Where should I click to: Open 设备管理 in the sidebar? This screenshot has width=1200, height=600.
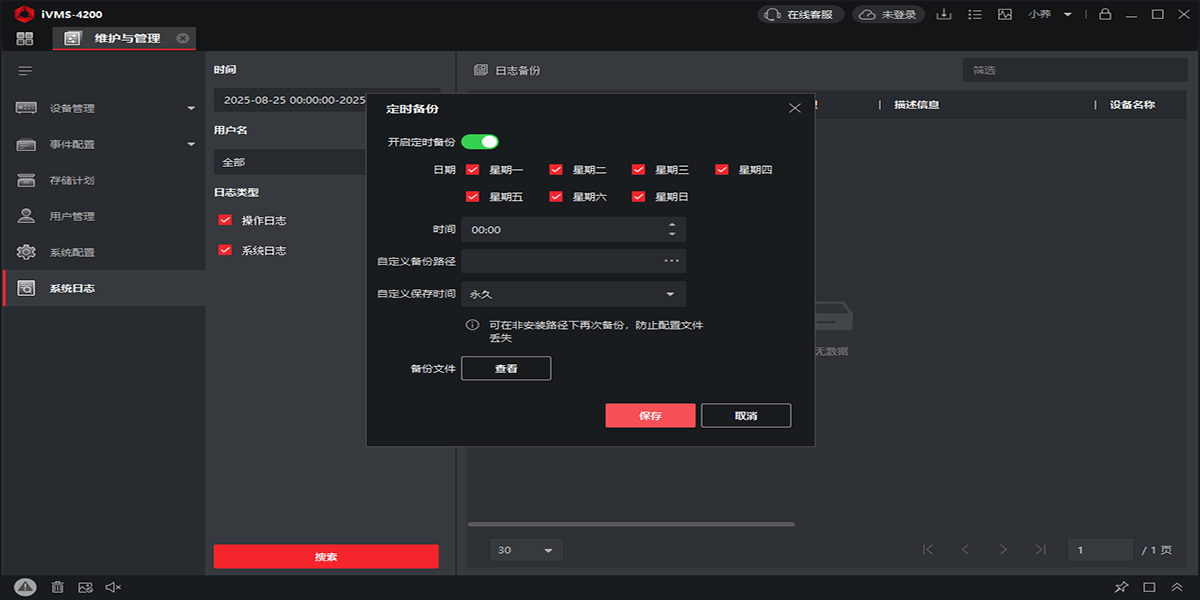(x=103, y=108)
